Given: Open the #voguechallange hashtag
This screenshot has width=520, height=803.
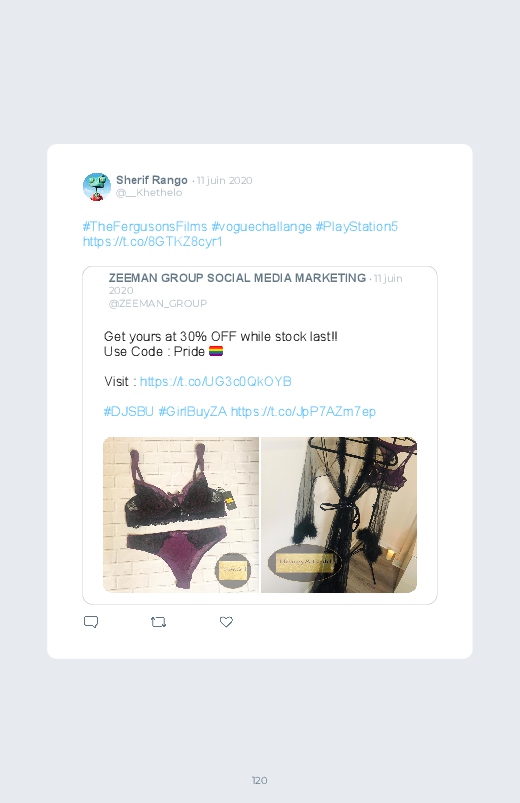Looking at the screenshot, I should [x=261, y=226].
